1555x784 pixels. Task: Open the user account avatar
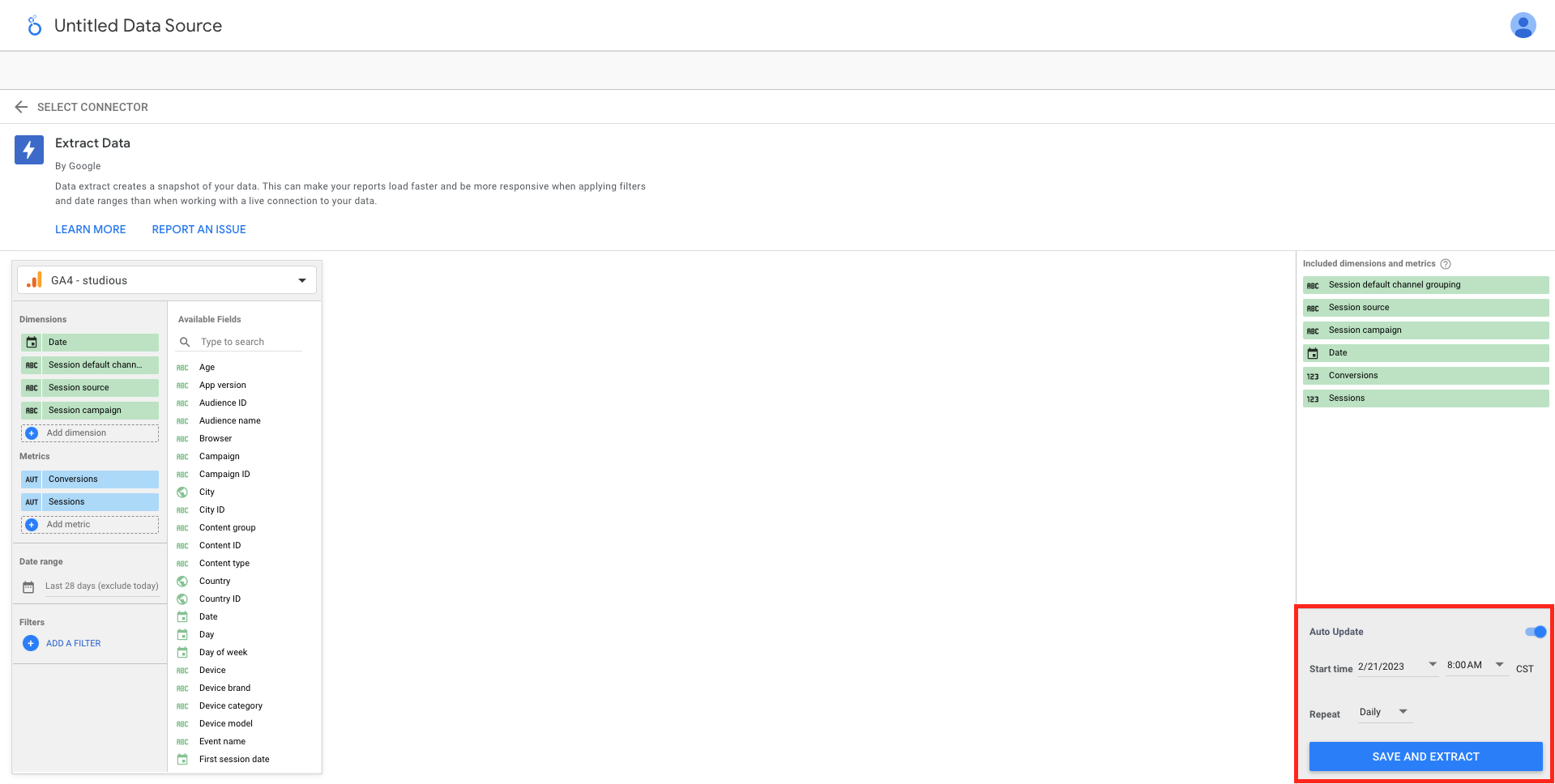1523,26
